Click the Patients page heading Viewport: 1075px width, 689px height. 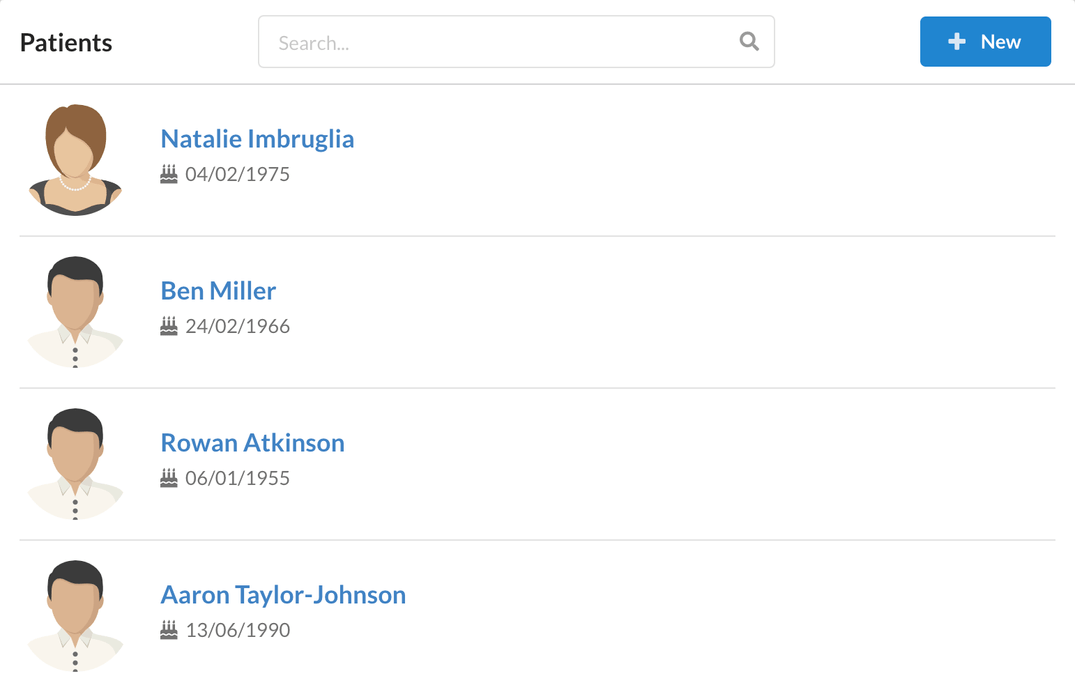(66, 43)
